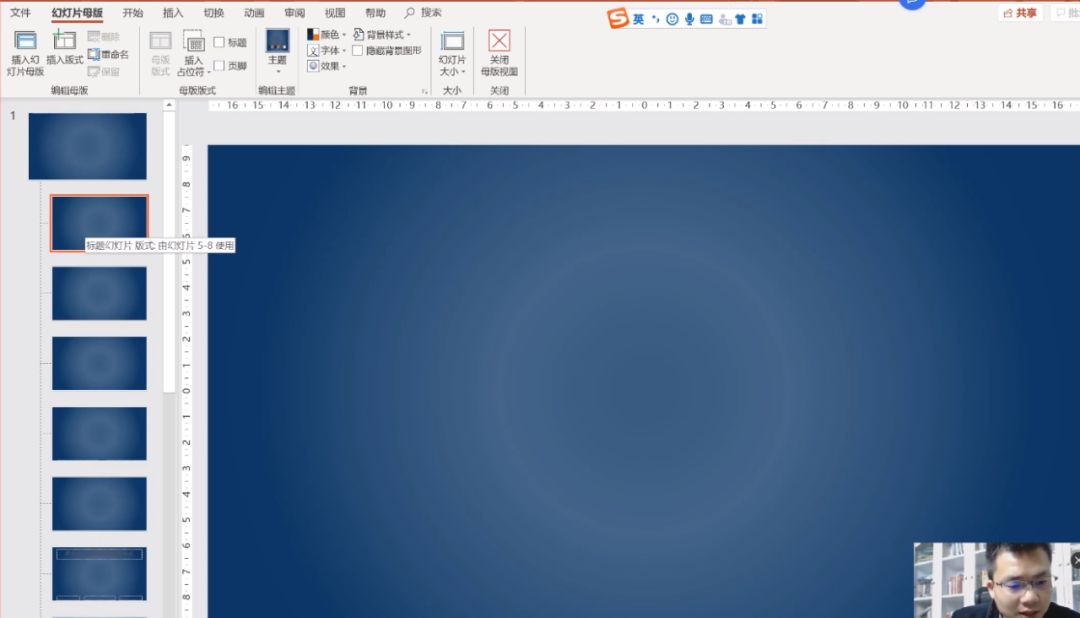Switch to the Help (帮助) tab
Image resolution: width=1080 pixels, height=618 pixels.
coord(375,12)
